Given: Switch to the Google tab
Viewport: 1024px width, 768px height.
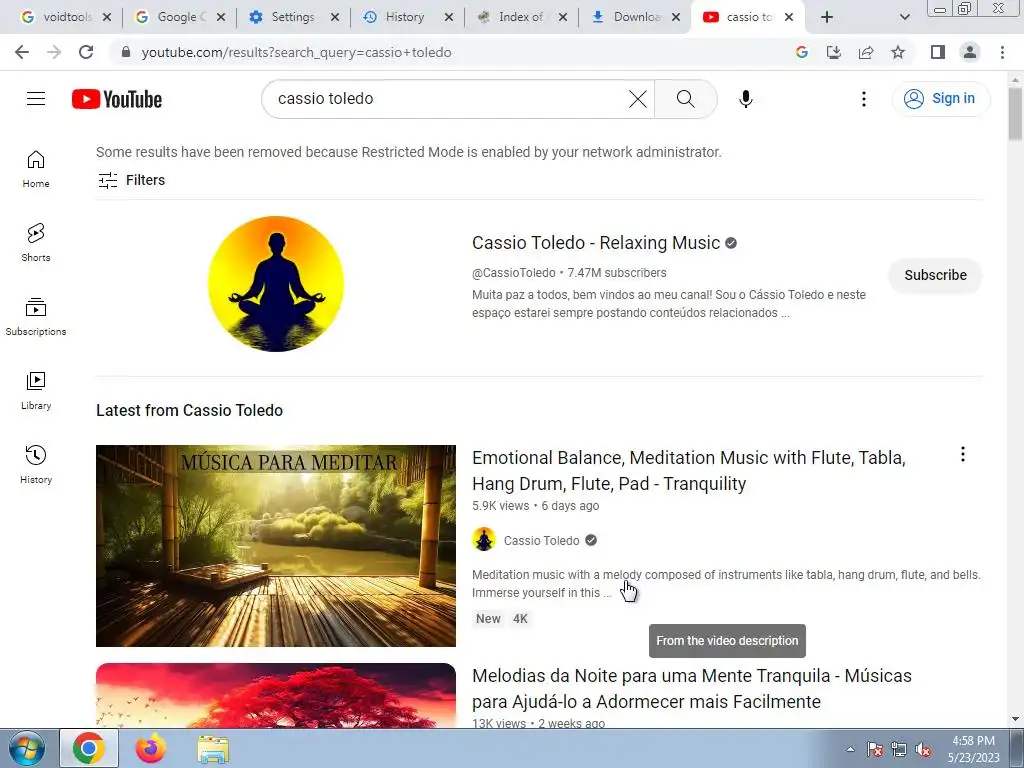Looking at the screenshot, I should pos(171,17).
